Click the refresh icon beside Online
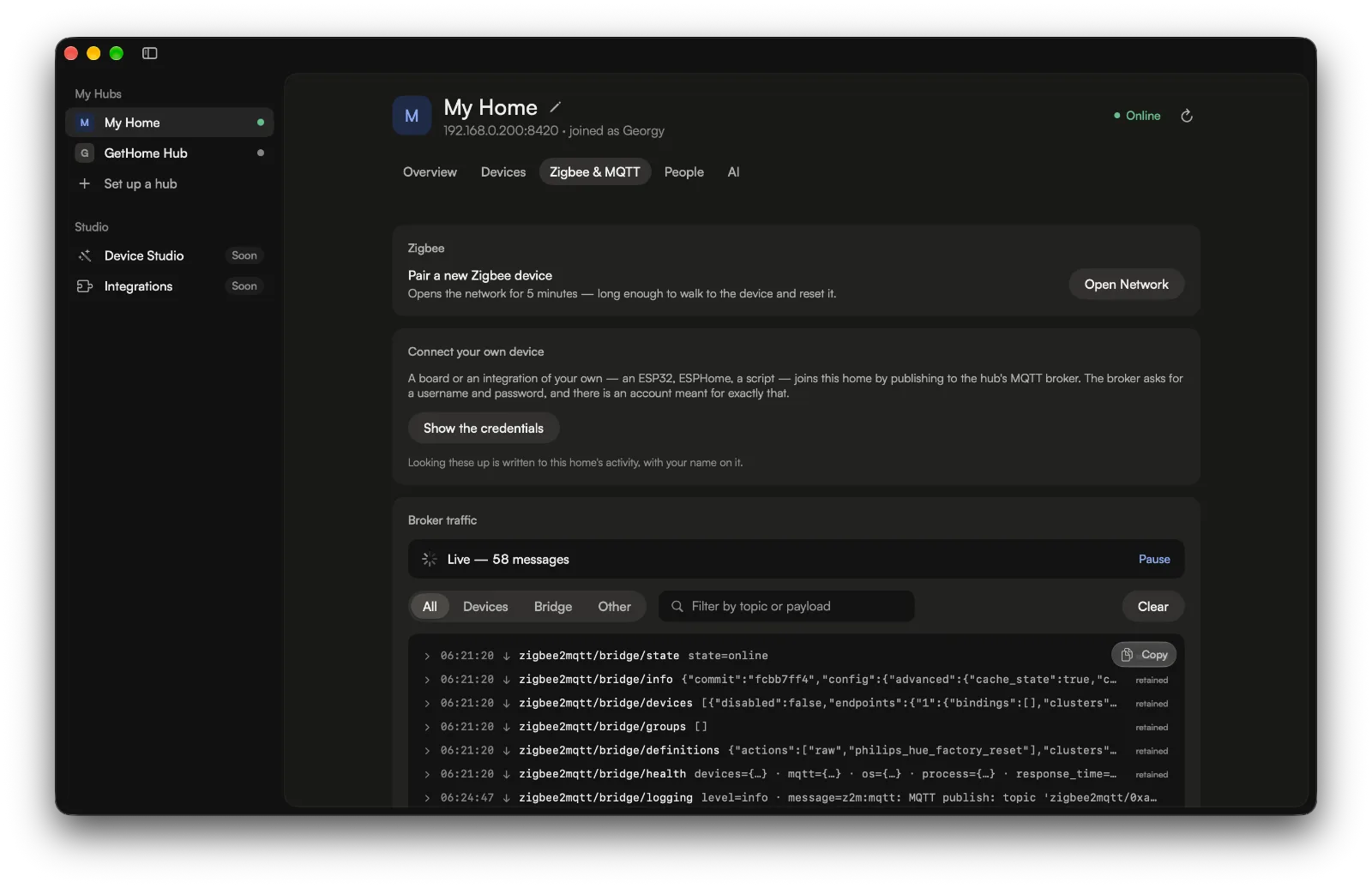This screenshot has height=888, width=1372. 1187,116
